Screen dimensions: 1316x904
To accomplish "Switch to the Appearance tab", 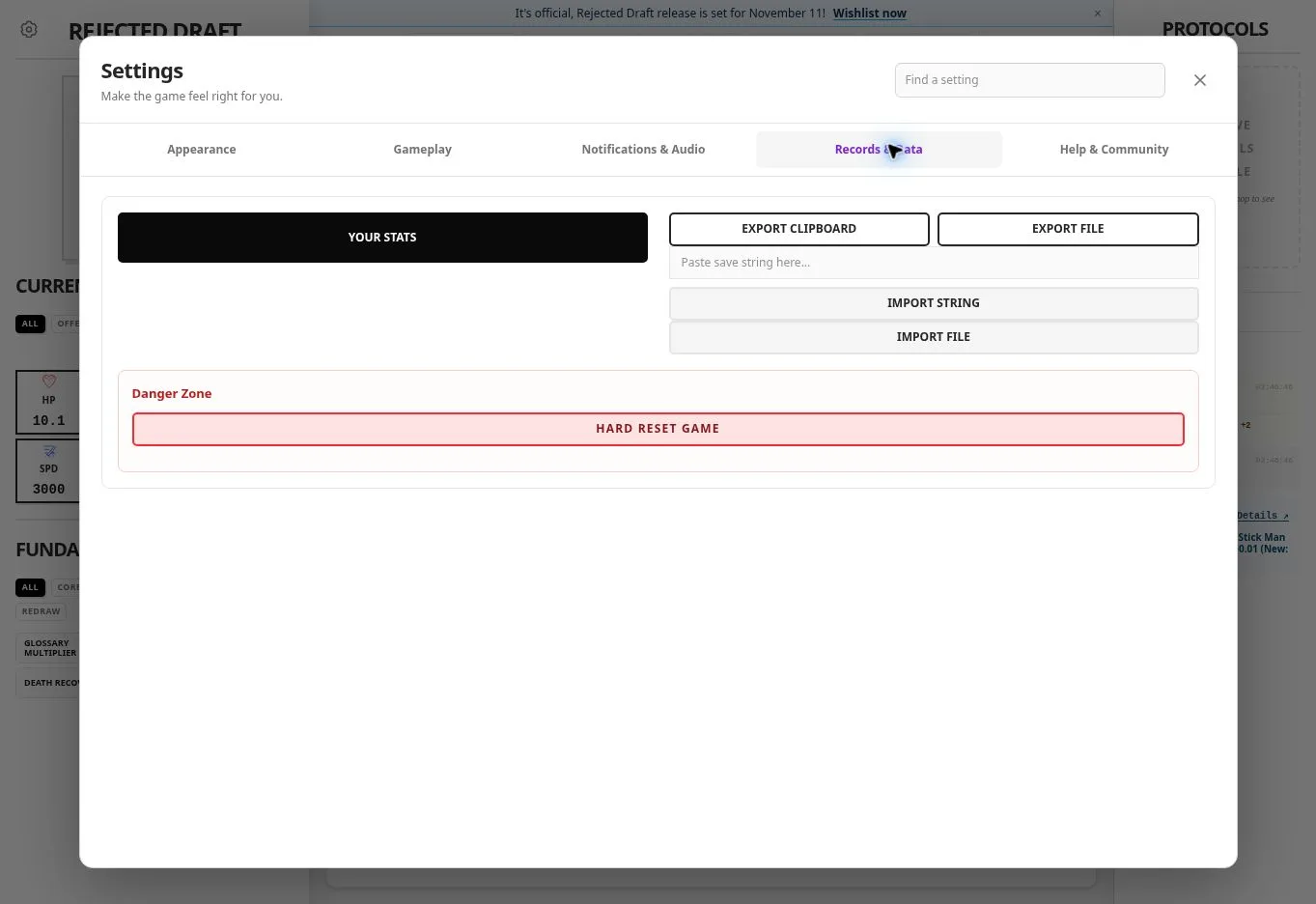I will pos(202,150).
